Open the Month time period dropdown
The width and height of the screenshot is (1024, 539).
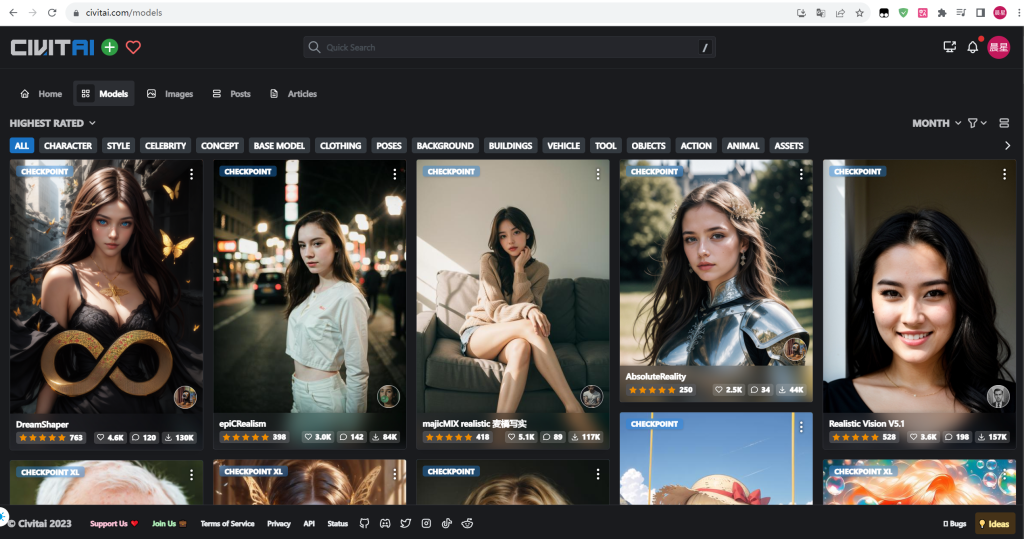click(x=936, y=123)
